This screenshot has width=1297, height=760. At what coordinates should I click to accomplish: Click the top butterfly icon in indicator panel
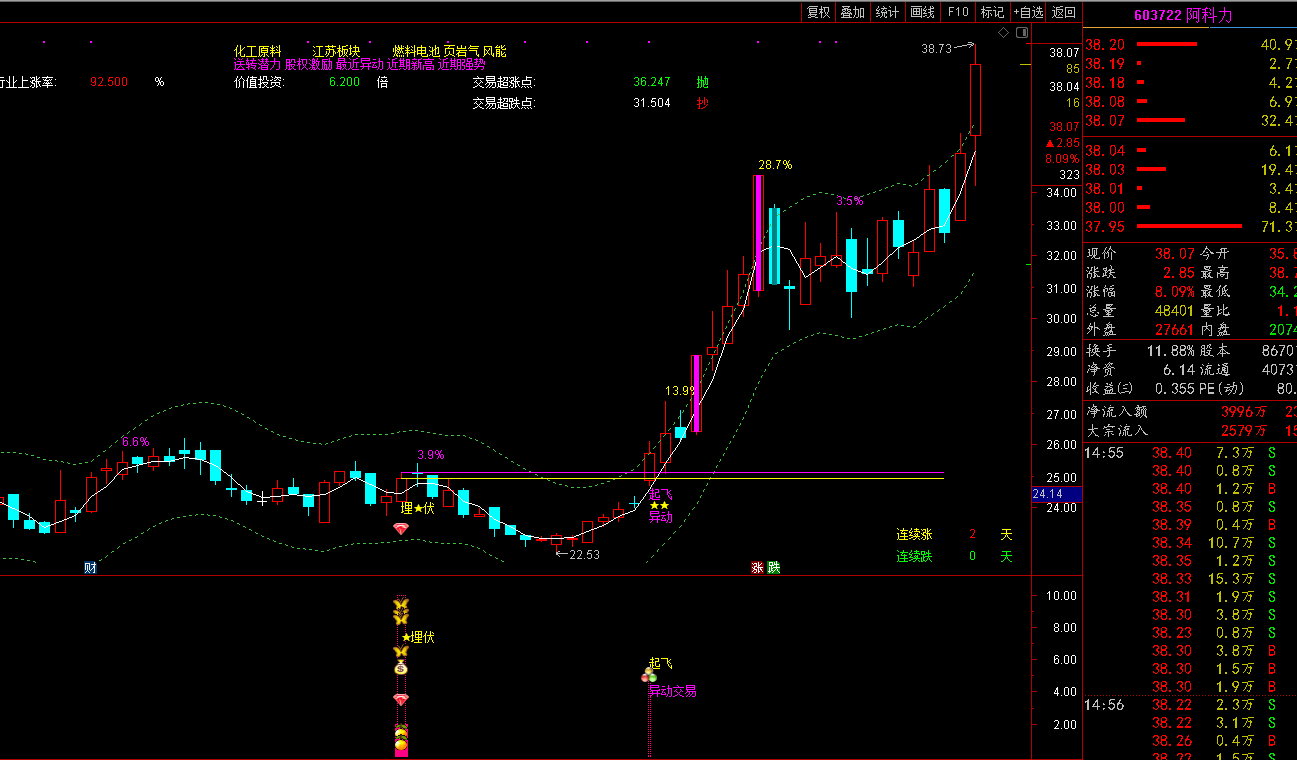point(401,605)
